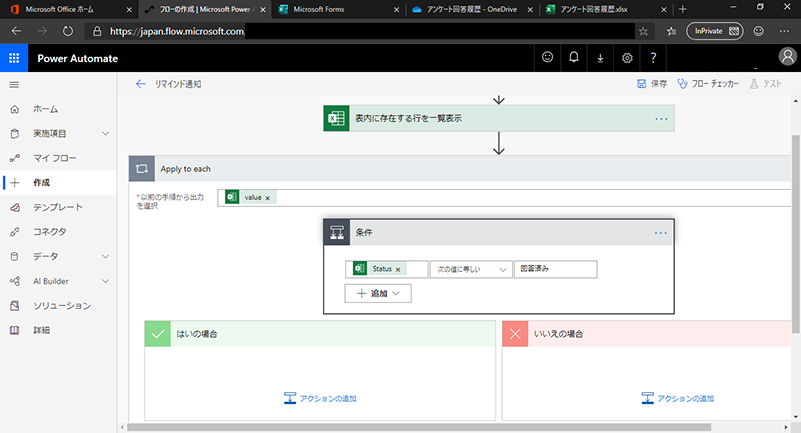Click the Power Automate title
This screenshot has height=433, width=801.
coord(78,58)
